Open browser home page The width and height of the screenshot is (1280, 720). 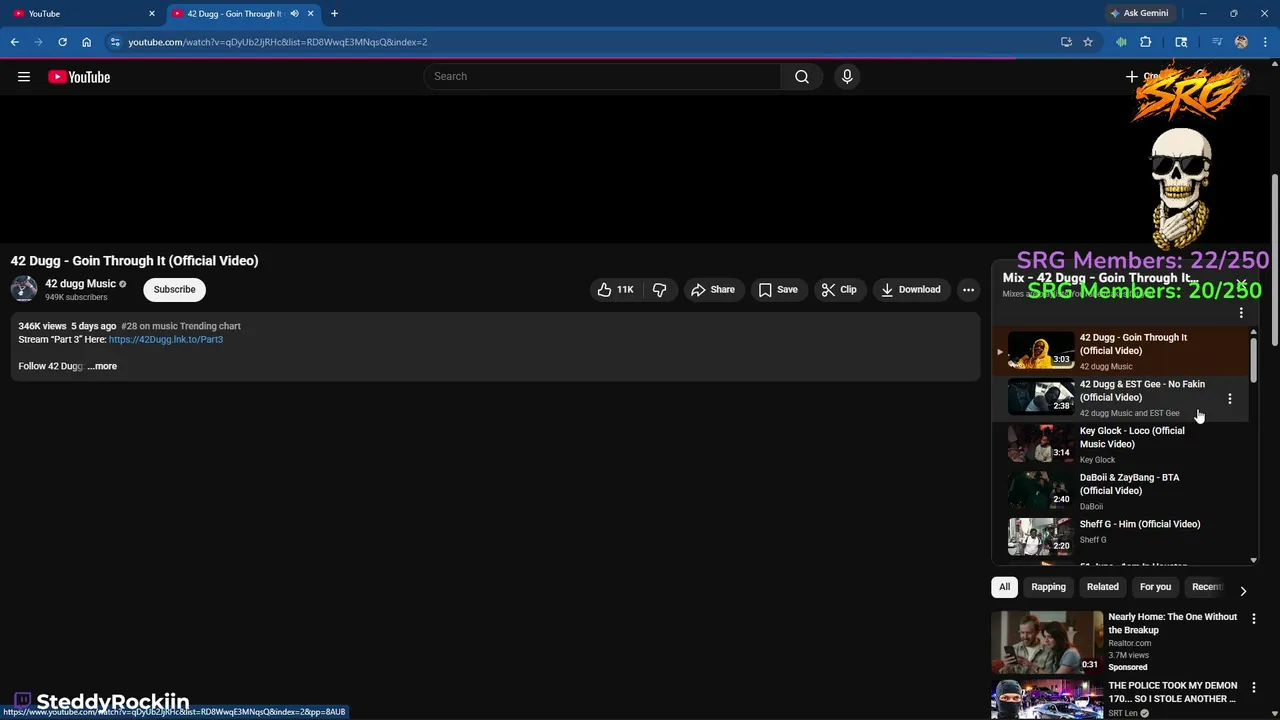86,42
